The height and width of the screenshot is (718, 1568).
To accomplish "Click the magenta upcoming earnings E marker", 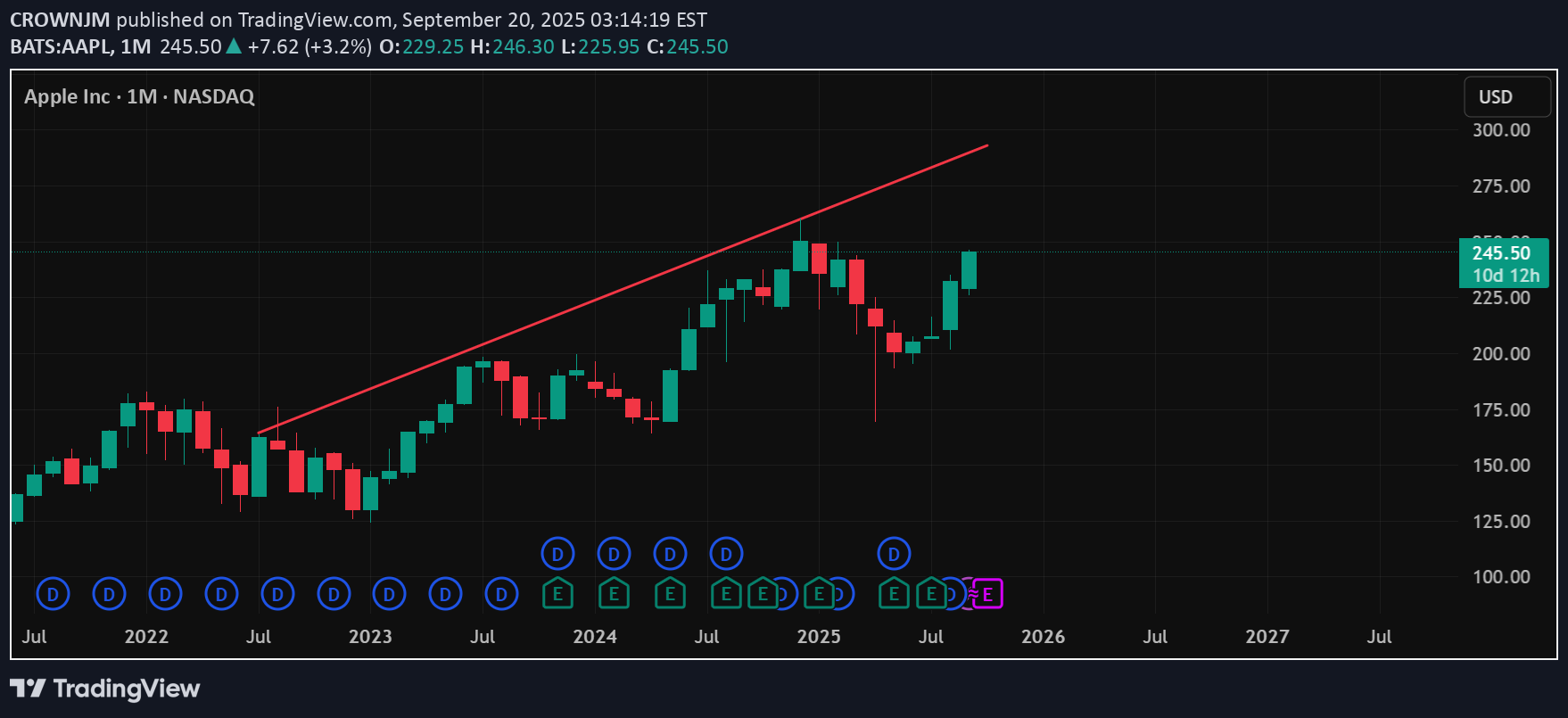I will [987, 593].
